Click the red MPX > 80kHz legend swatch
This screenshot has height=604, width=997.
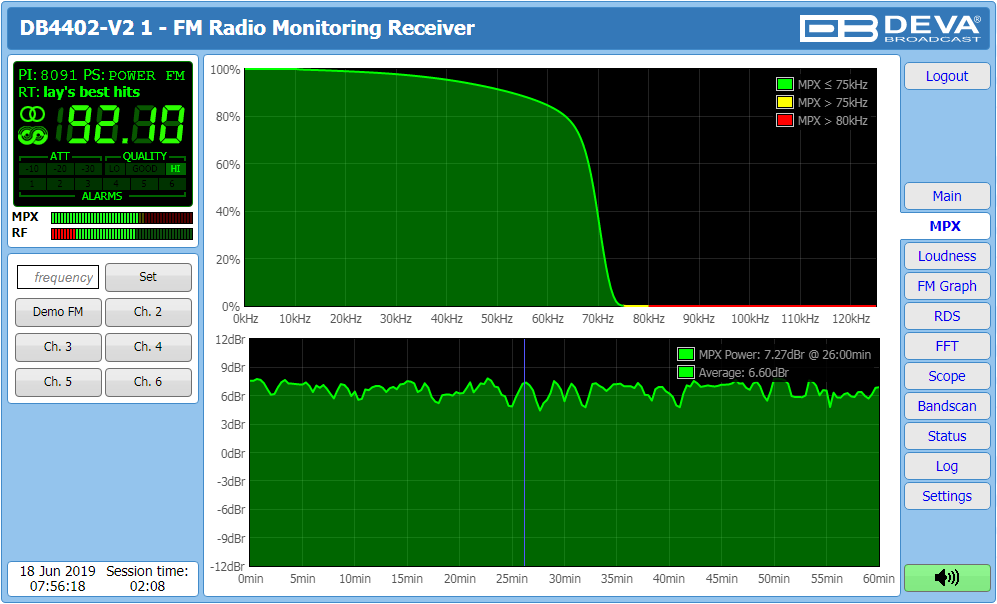click(785, 120)
